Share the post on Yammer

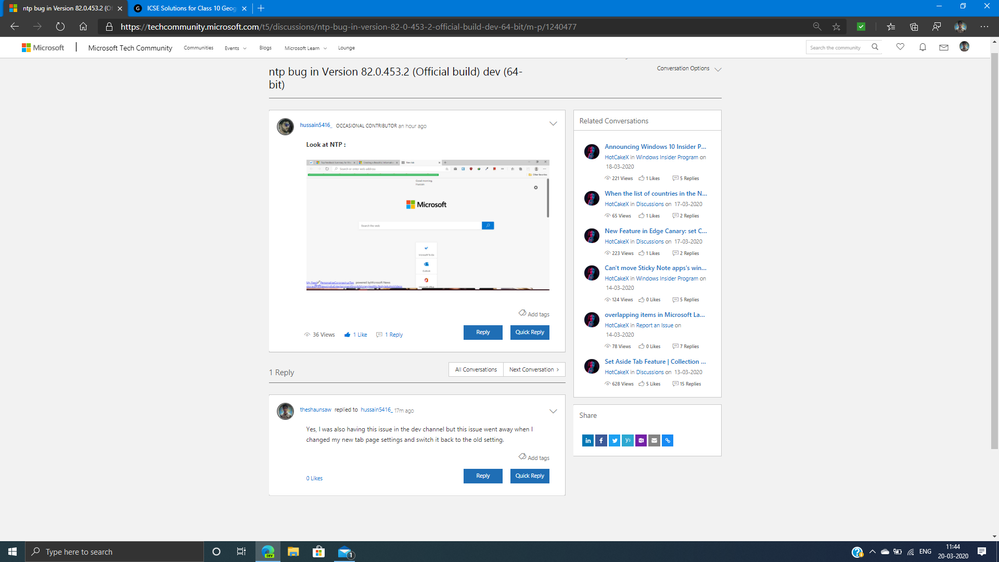628,440
